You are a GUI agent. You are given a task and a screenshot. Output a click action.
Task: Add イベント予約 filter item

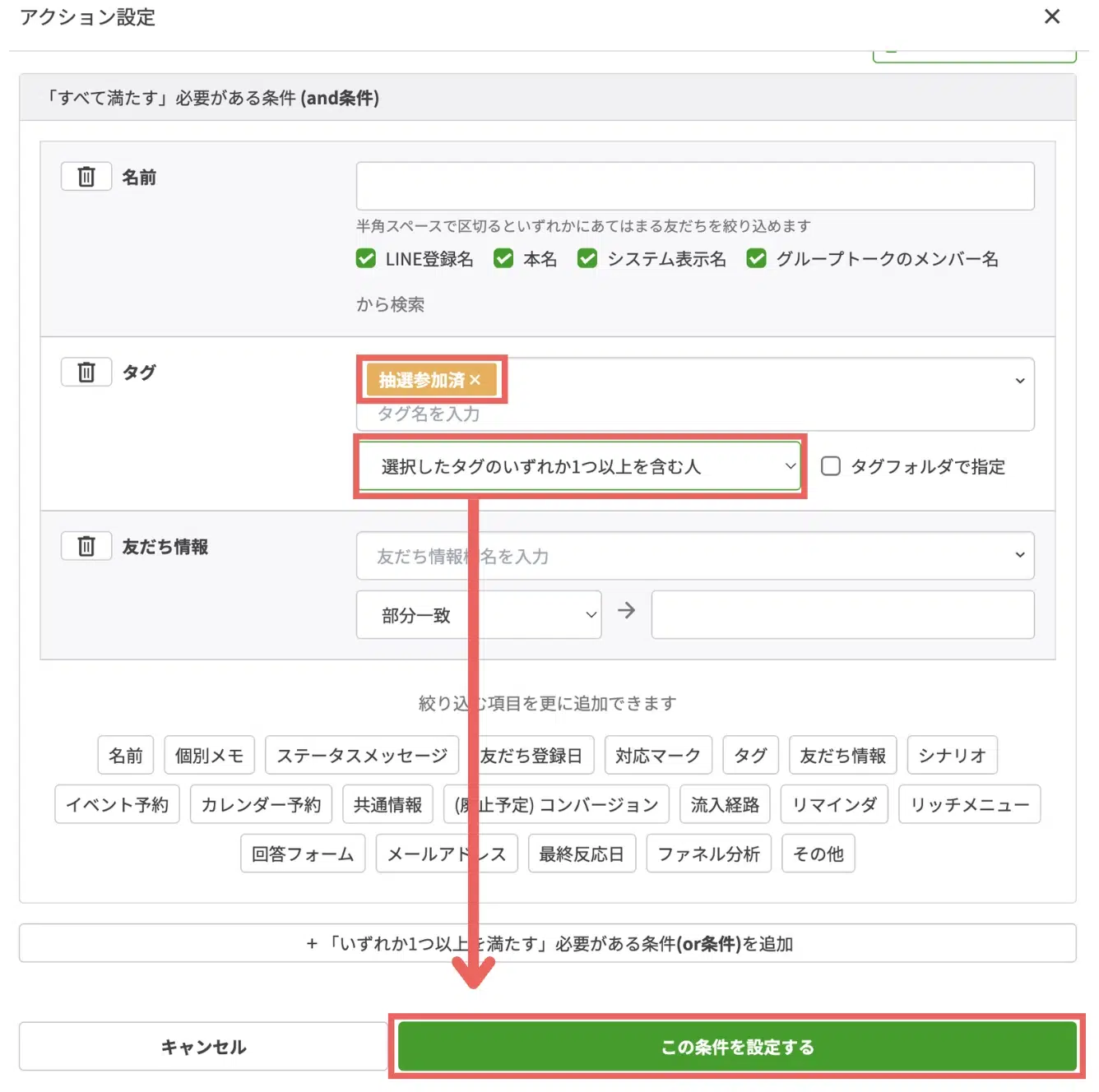tap(118, 804)
